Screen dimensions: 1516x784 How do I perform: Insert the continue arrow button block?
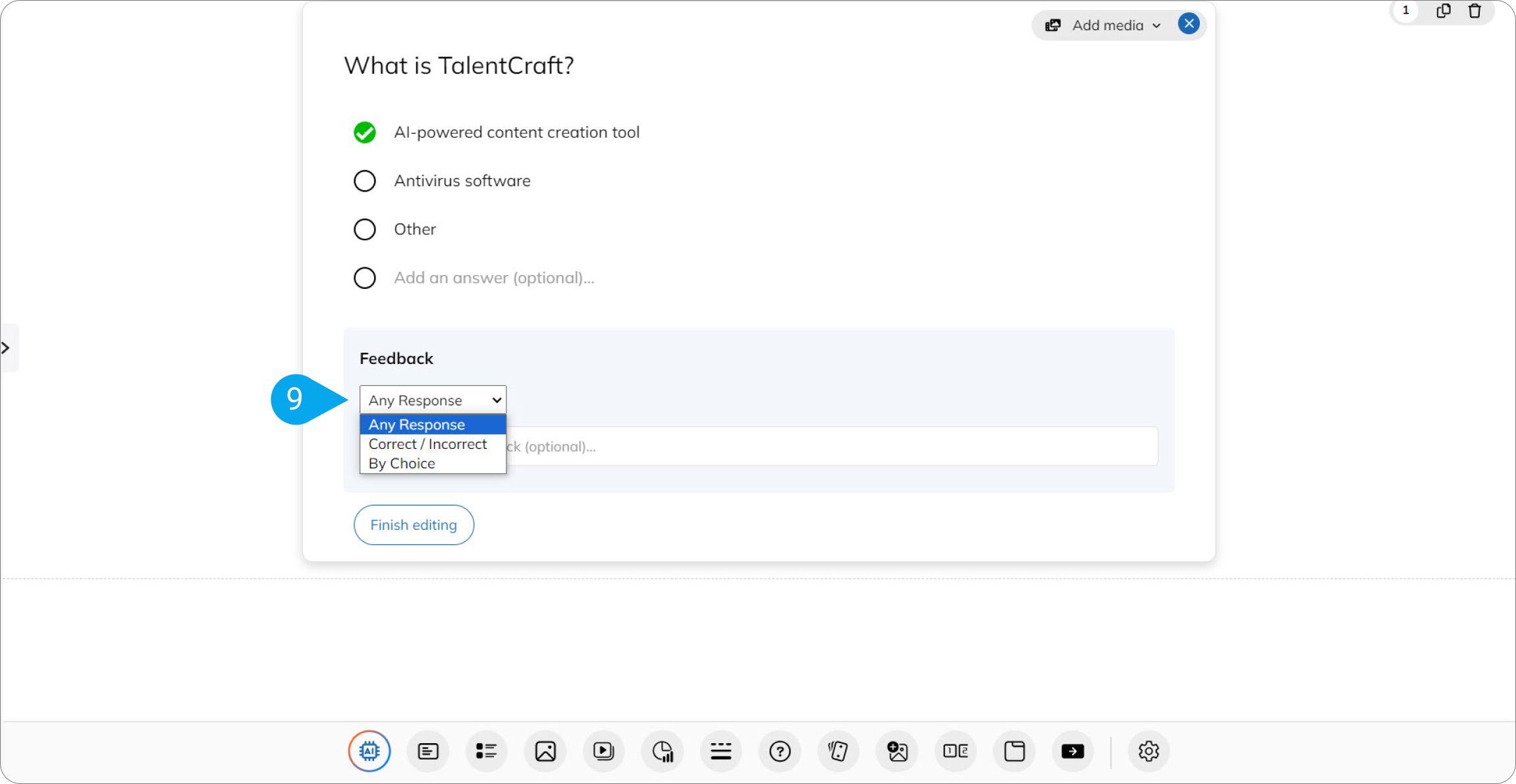tap(1073, 751)
